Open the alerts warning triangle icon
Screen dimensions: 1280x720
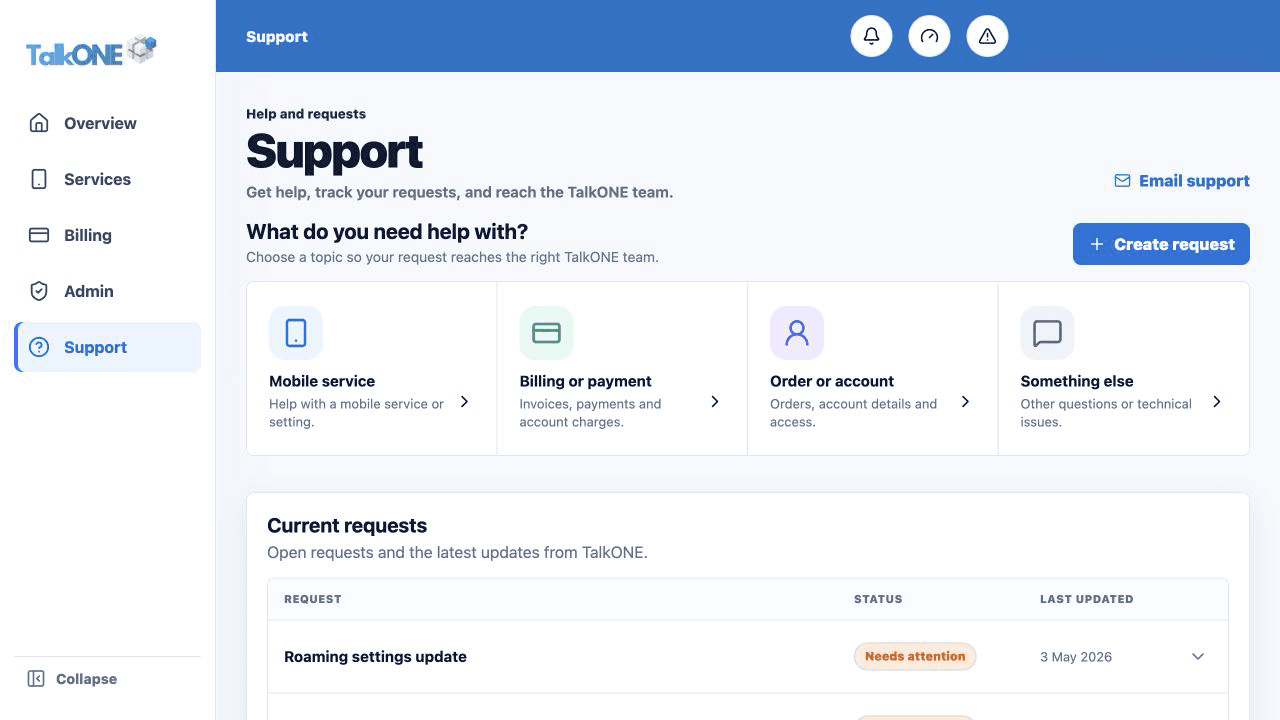[987, 36]
